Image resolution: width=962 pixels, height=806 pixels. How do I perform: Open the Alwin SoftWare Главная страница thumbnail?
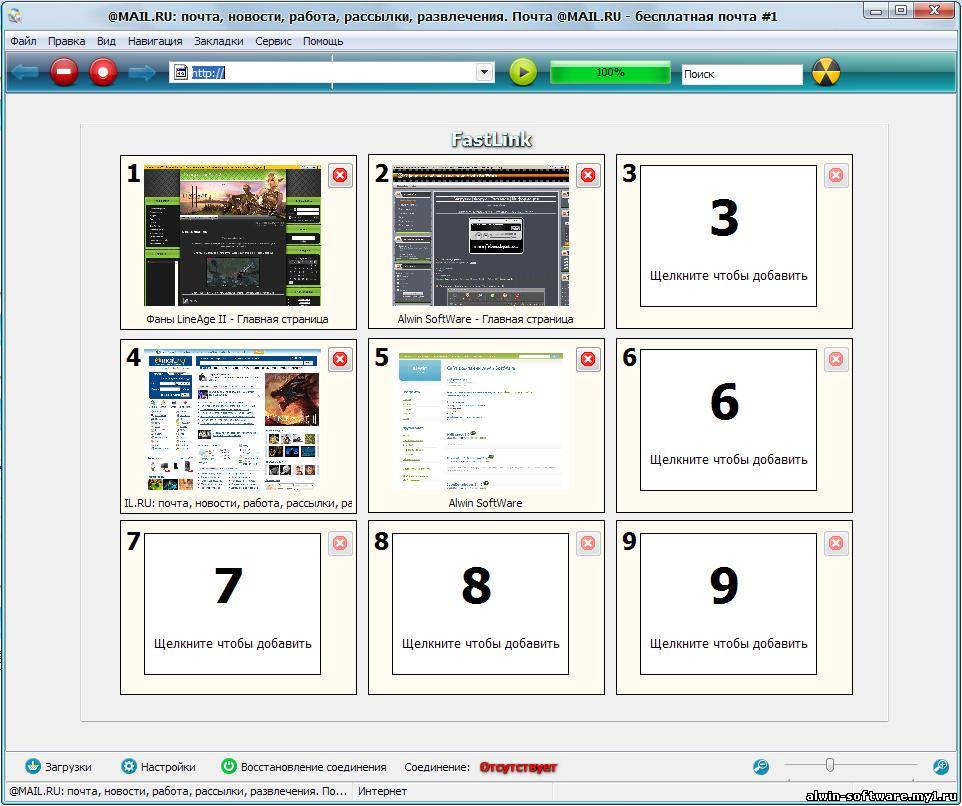tap(480, 236)
